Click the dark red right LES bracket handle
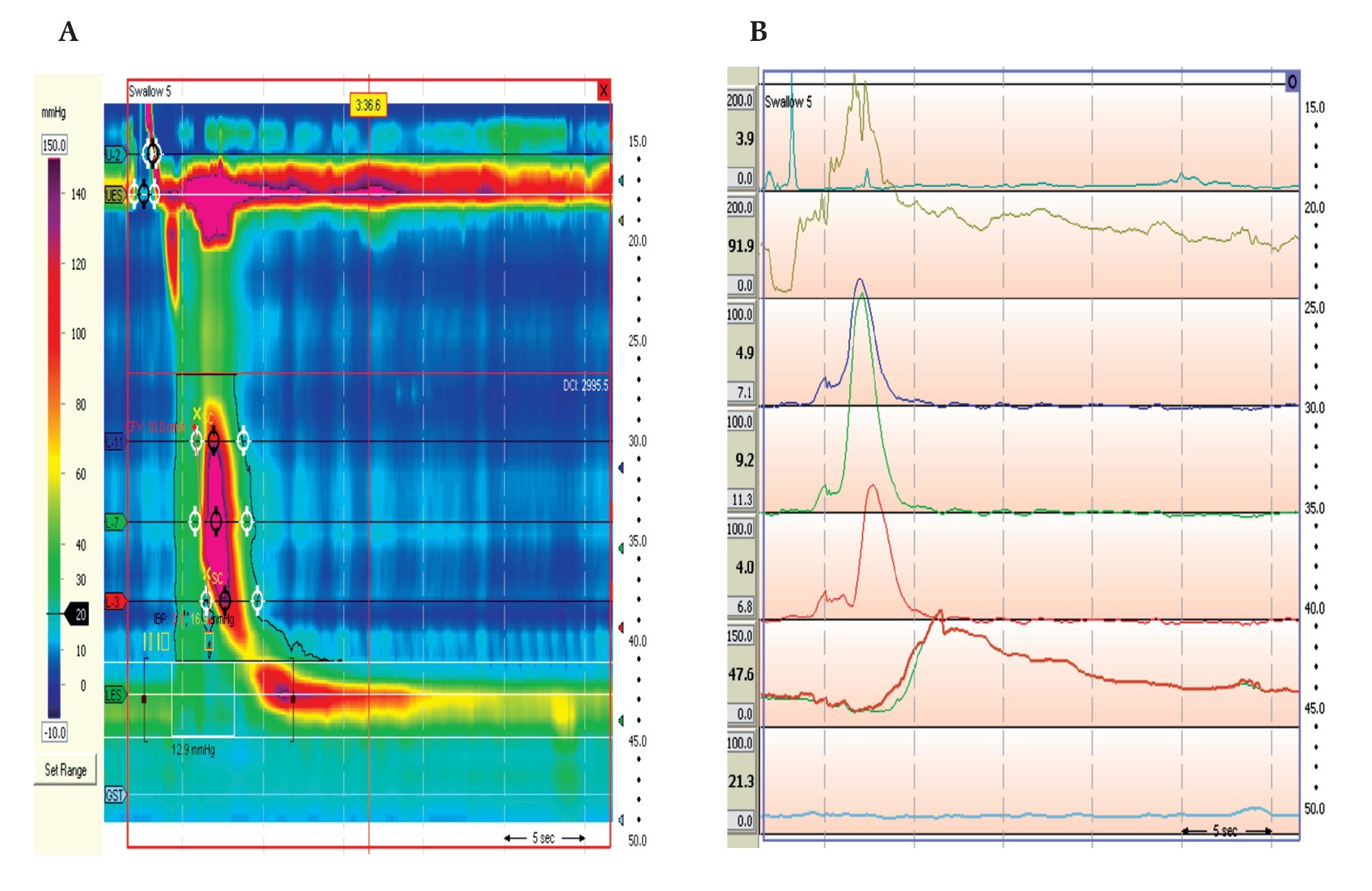The width and height of the screenshot is (1372, 891). tap(293, 699)
